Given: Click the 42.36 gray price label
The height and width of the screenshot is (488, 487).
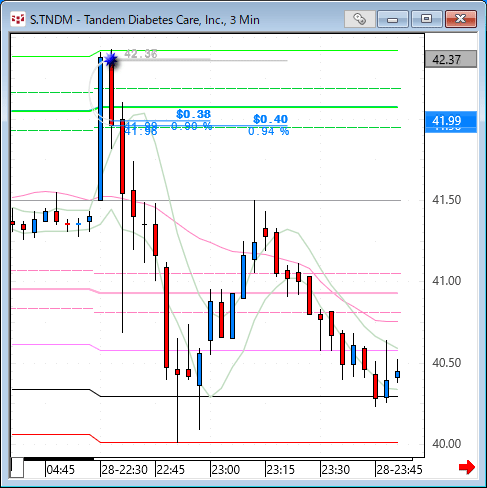Looking at the screenshot, I should point(141,54).
